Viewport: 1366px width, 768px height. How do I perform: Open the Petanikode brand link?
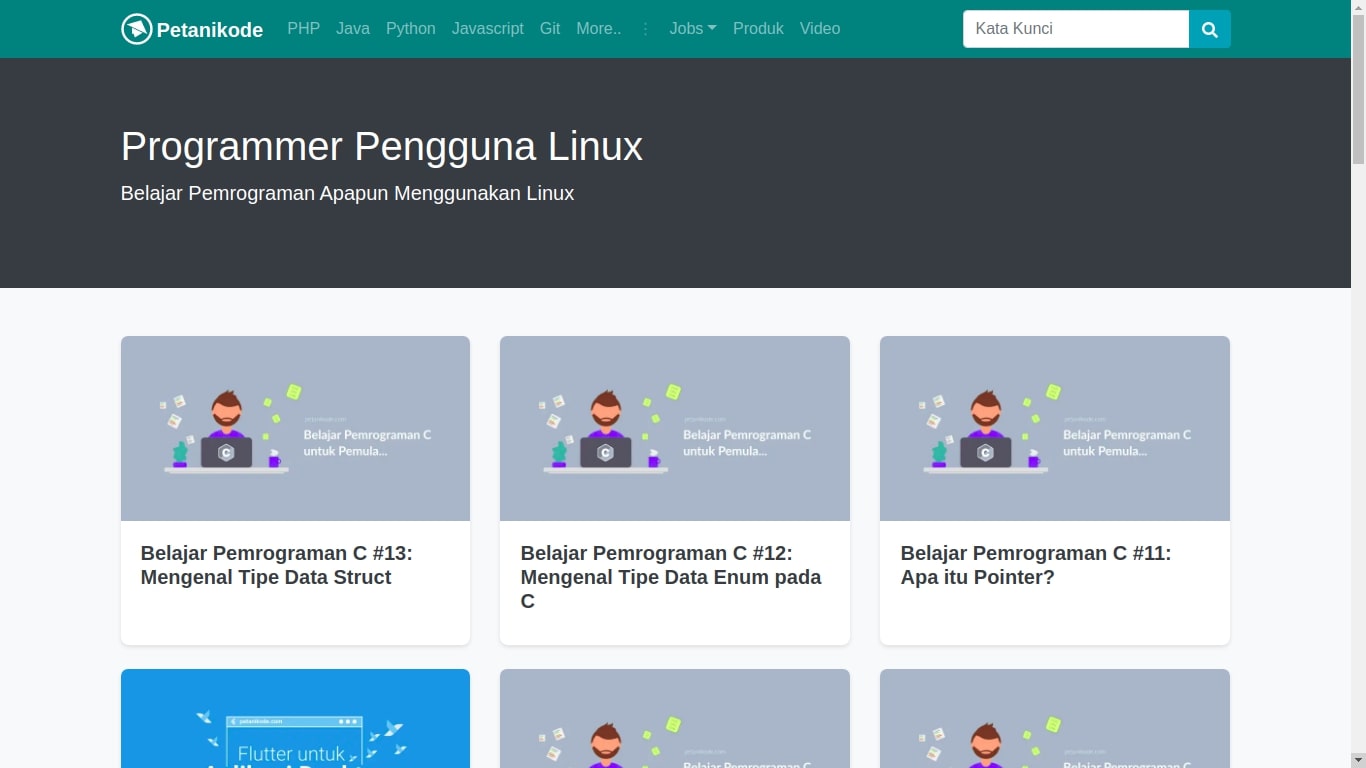[x=192, y=29]
